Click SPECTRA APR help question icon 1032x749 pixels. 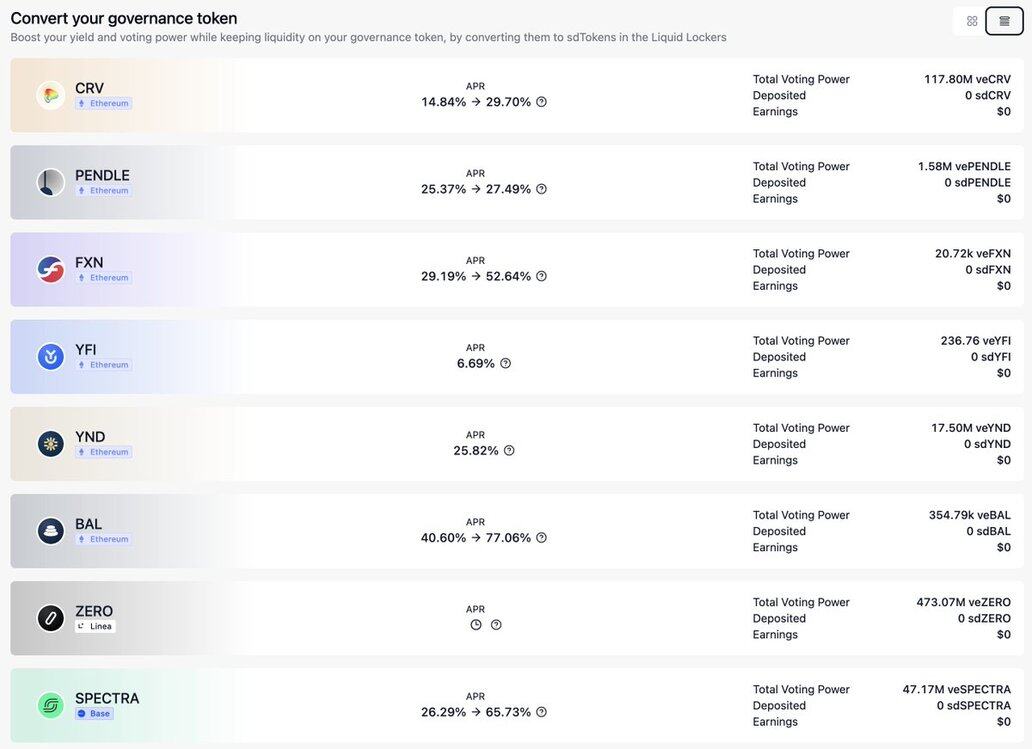point(541,712)
